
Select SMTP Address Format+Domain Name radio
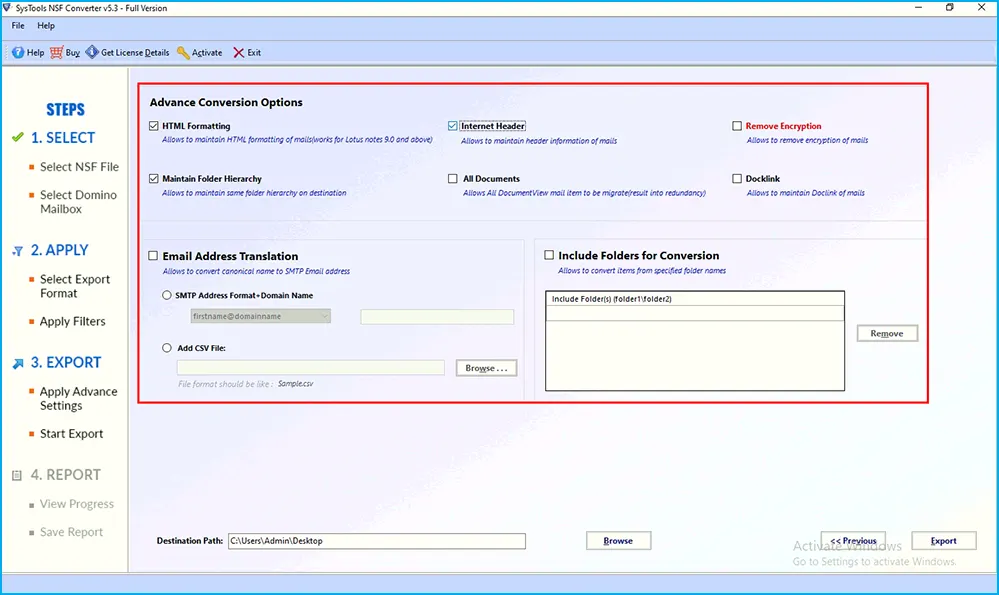[x=167, y=295]
